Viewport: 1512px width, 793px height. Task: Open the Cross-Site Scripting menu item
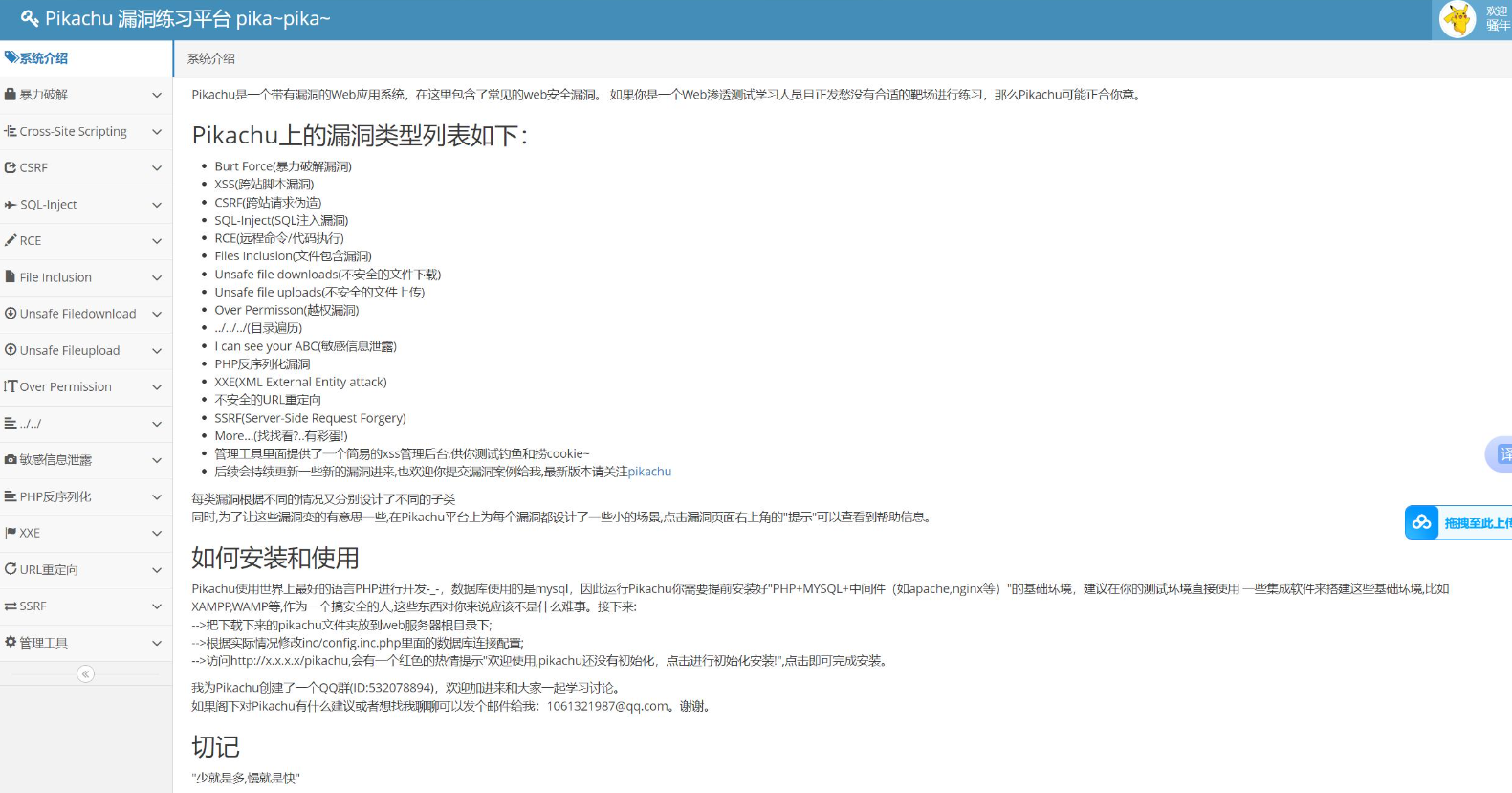(86, 131)
